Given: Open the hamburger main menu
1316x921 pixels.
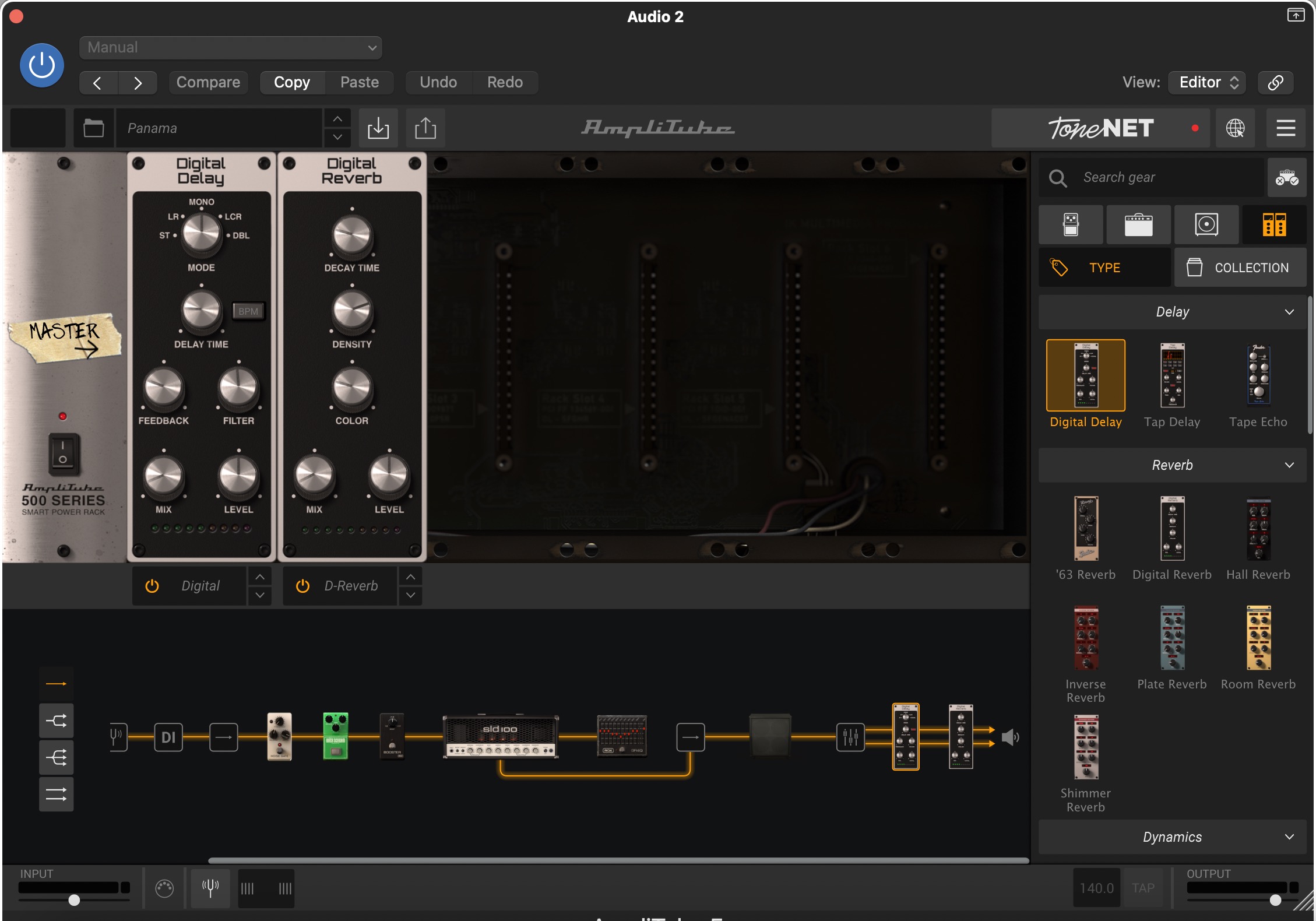Looking at the screenshot, I should 1286,128.
